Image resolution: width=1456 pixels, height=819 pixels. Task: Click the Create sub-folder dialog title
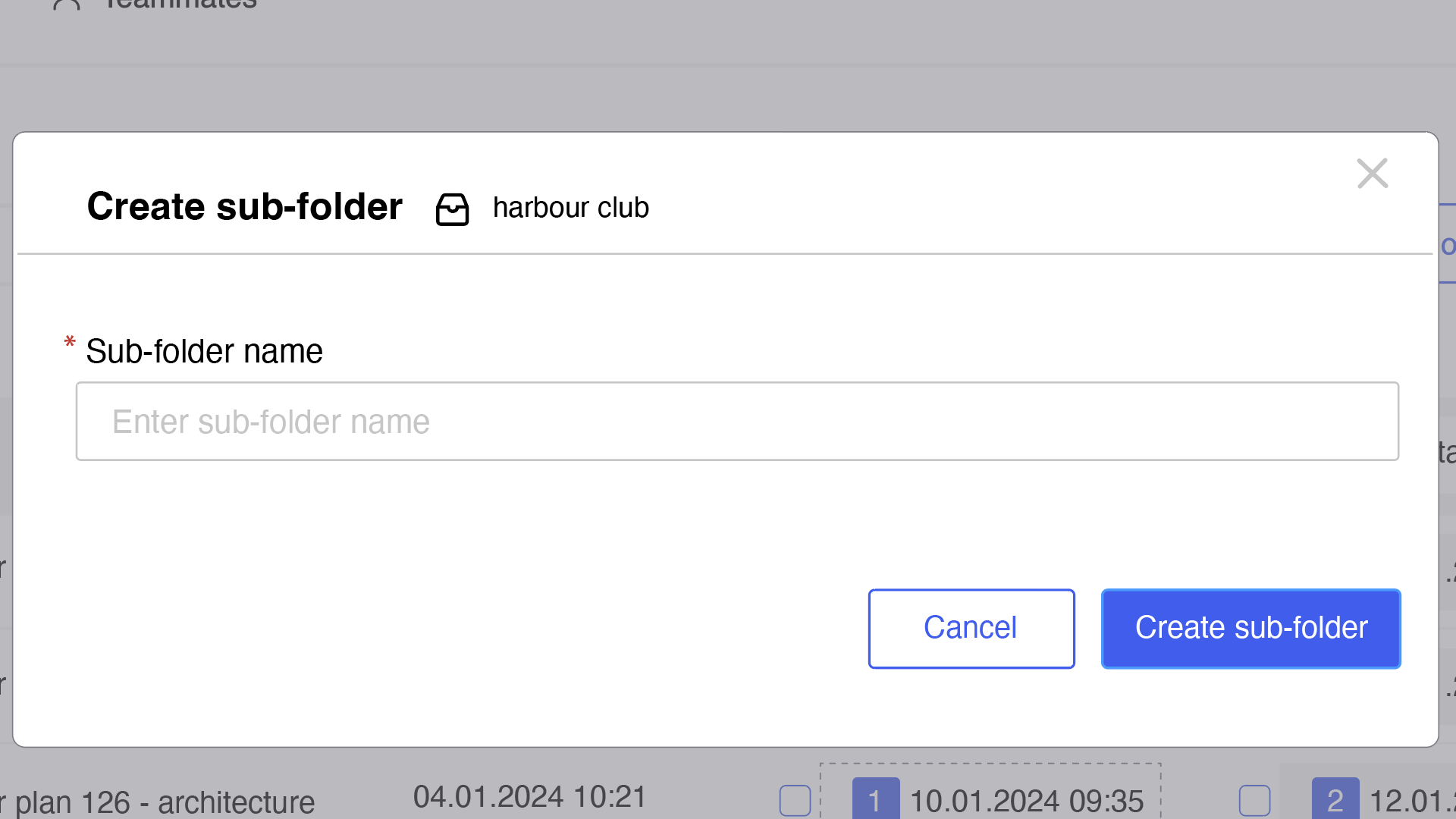(x=244, y=206)
